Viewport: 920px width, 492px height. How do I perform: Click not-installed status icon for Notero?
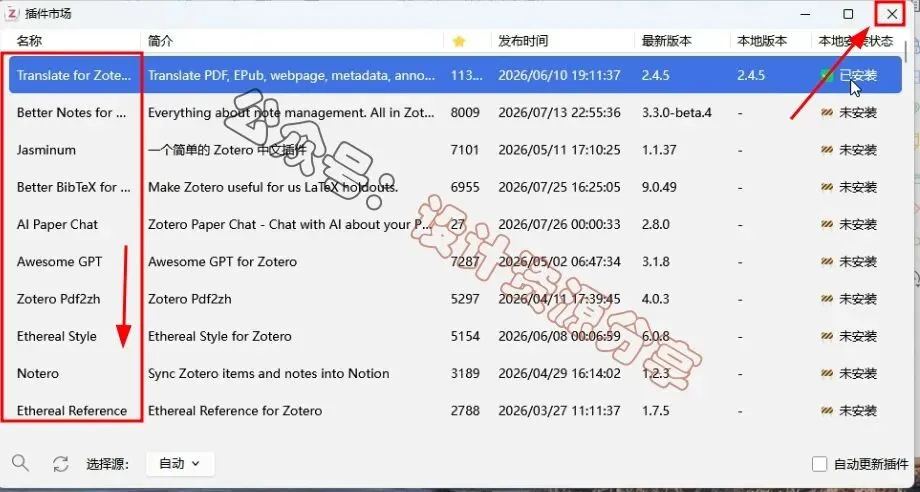(827, 374)
